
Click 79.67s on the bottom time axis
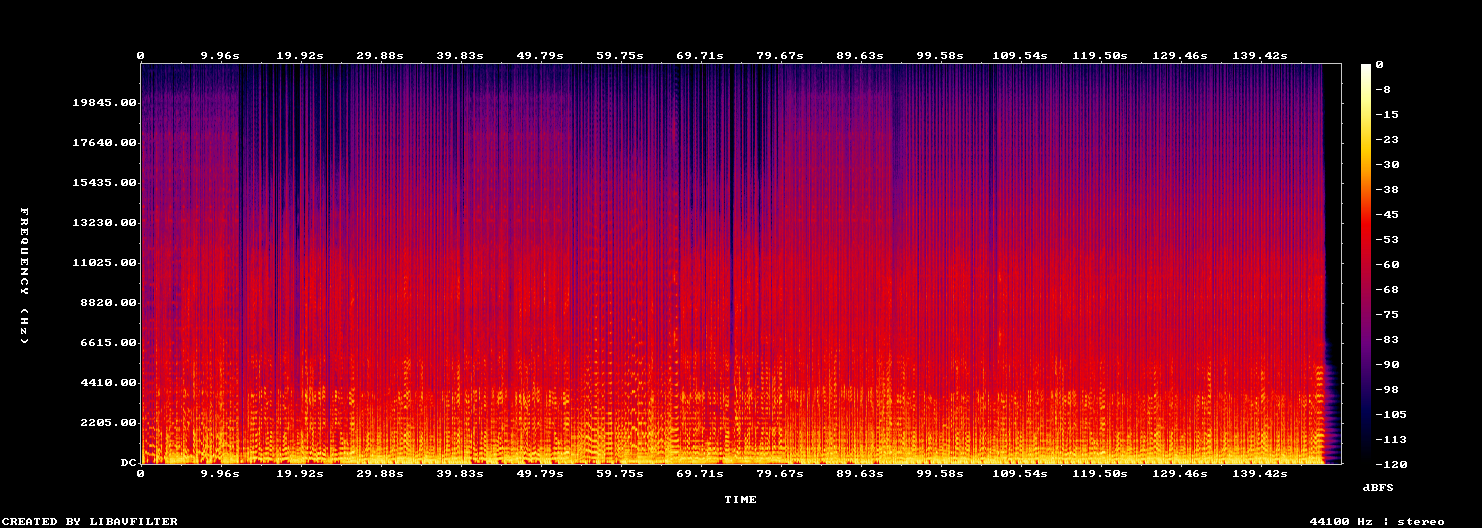(x=780, y=473)
